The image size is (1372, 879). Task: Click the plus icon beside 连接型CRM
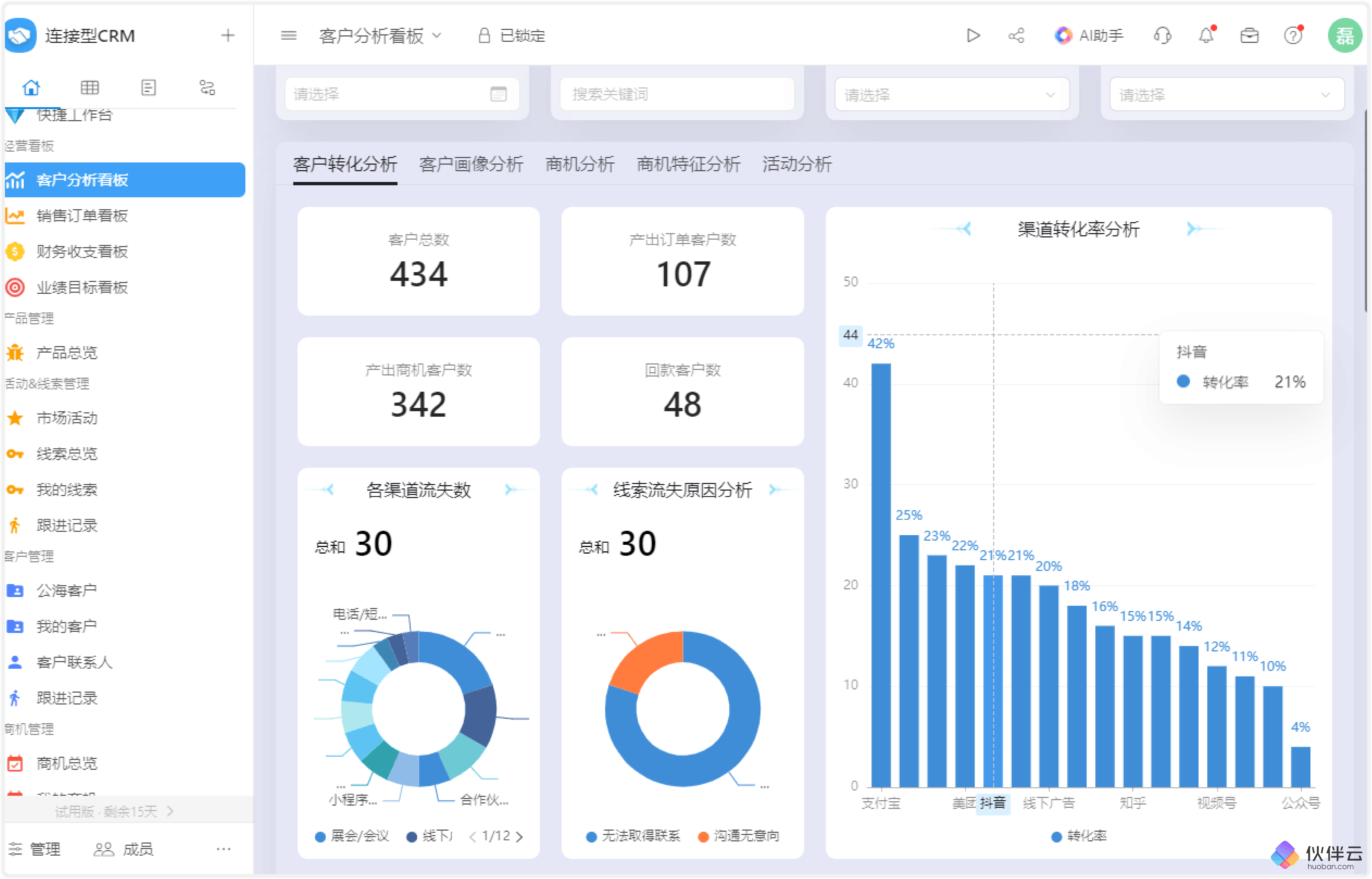[228, 35]
